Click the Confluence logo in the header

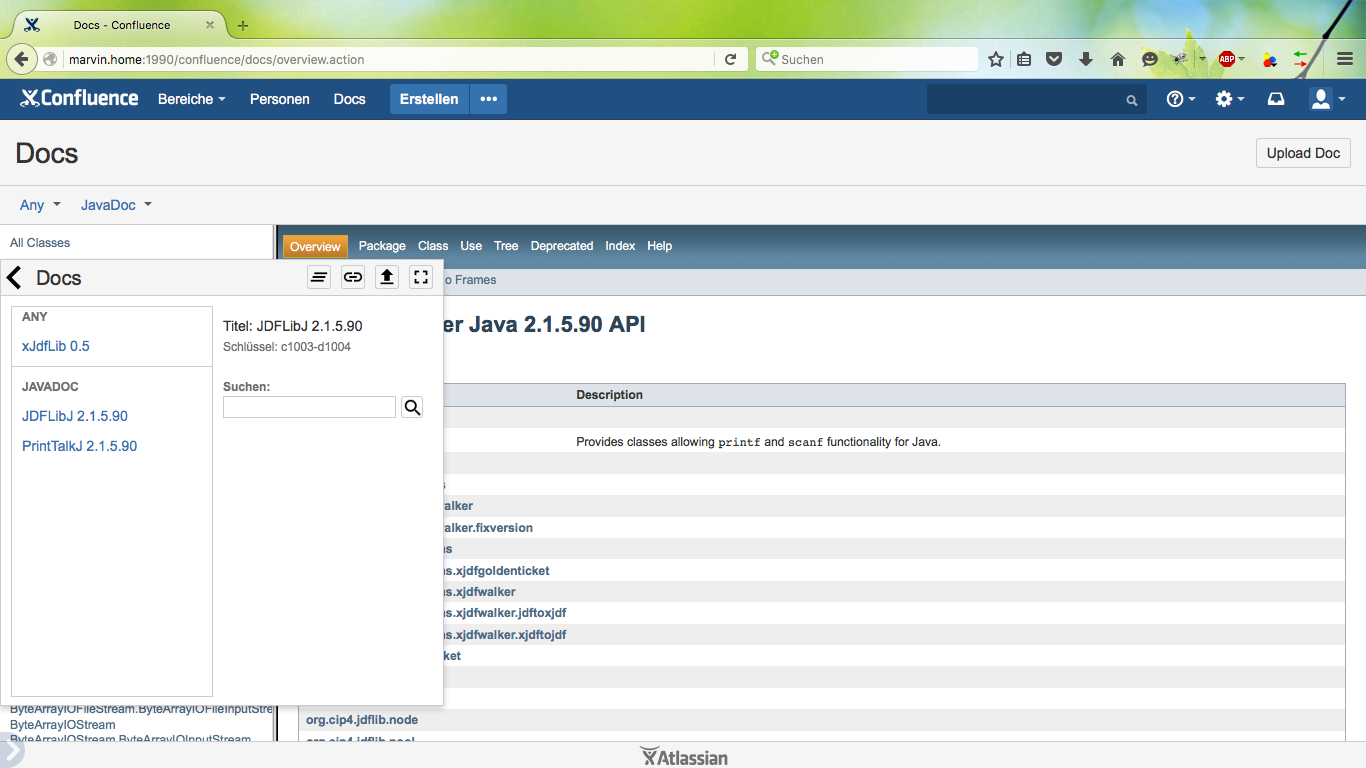(x=79, y=98)
